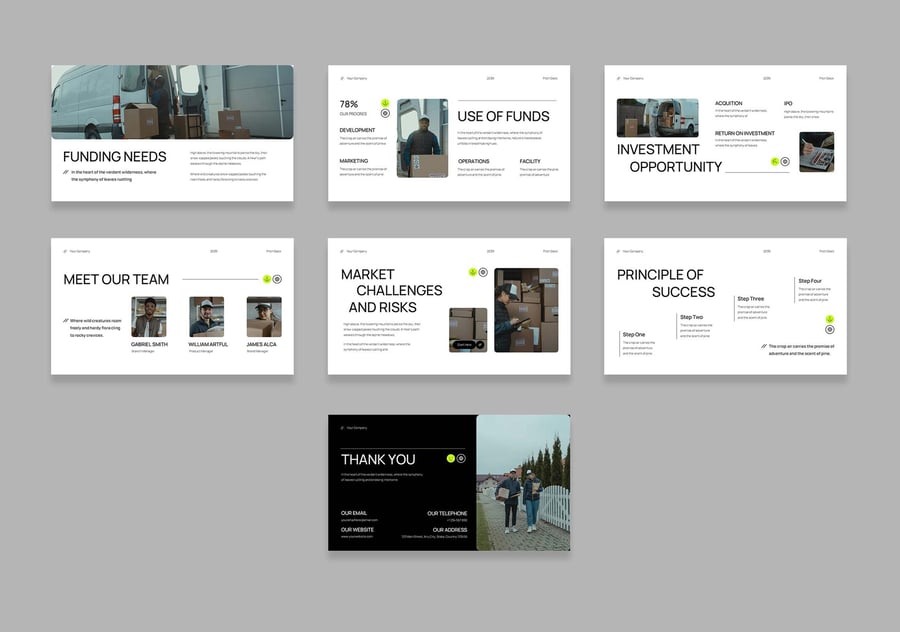The height and width of the screenshot is (632, 900).
Task: Click the Our Email heading on Thank You slide
Action: coord(354,513)
